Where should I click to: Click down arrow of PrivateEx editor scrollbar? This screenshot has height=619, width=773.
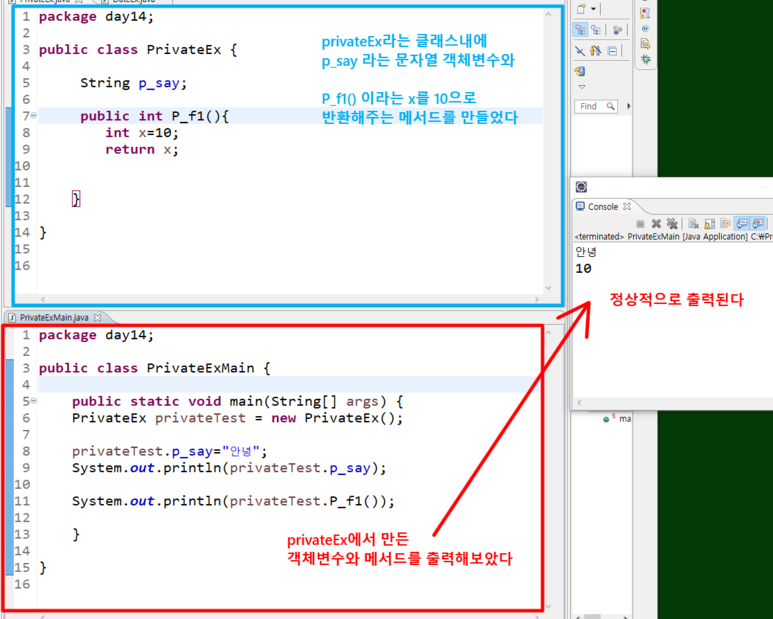[548, 288]
